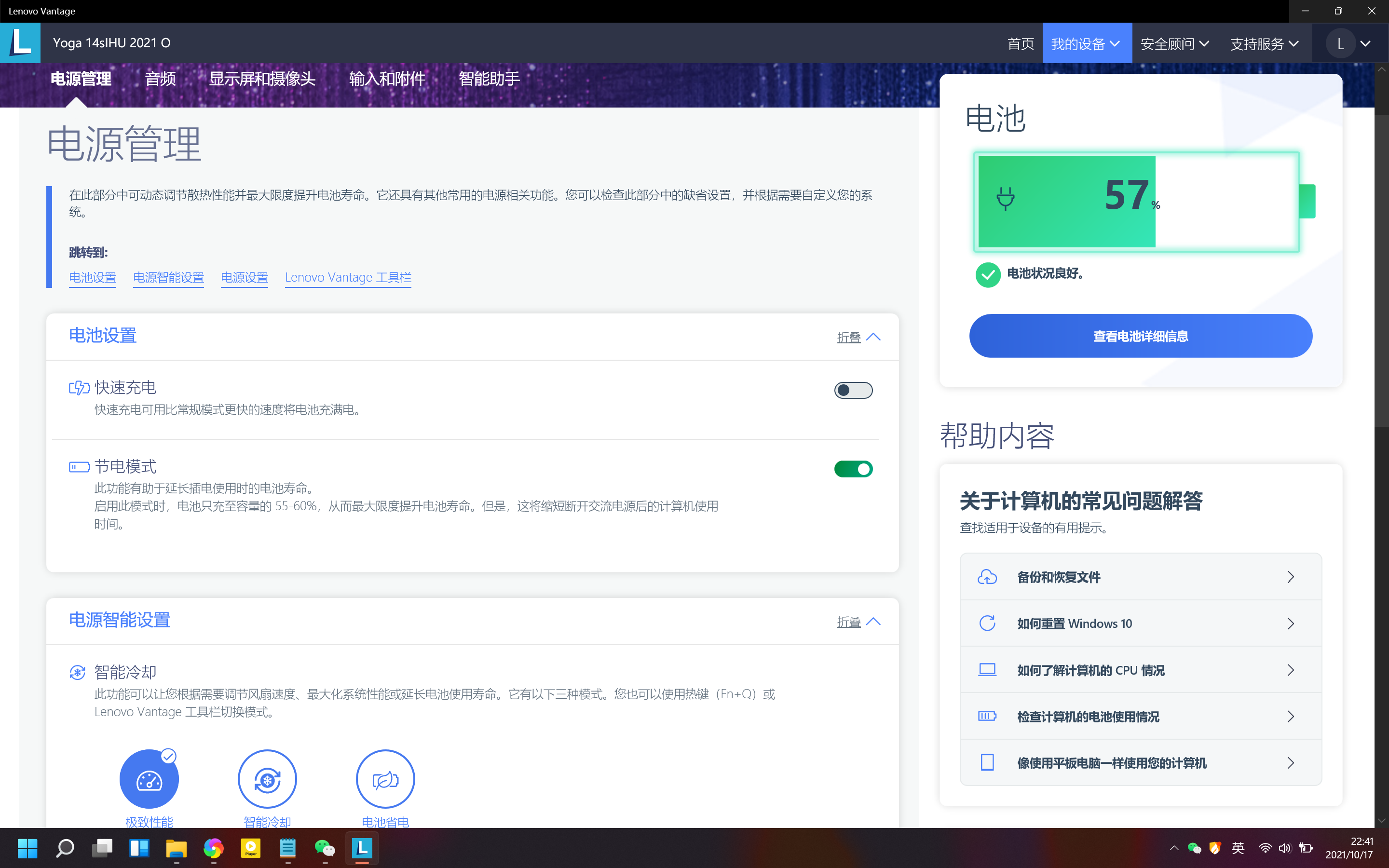Switch to 输入和附件 tab
Viewport: 1389px width, 868px height.
coord(387,79)
